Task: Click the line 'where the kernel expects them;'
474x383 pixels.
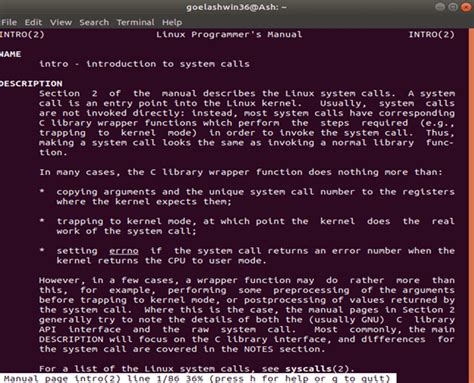Action: pos(144,202)
